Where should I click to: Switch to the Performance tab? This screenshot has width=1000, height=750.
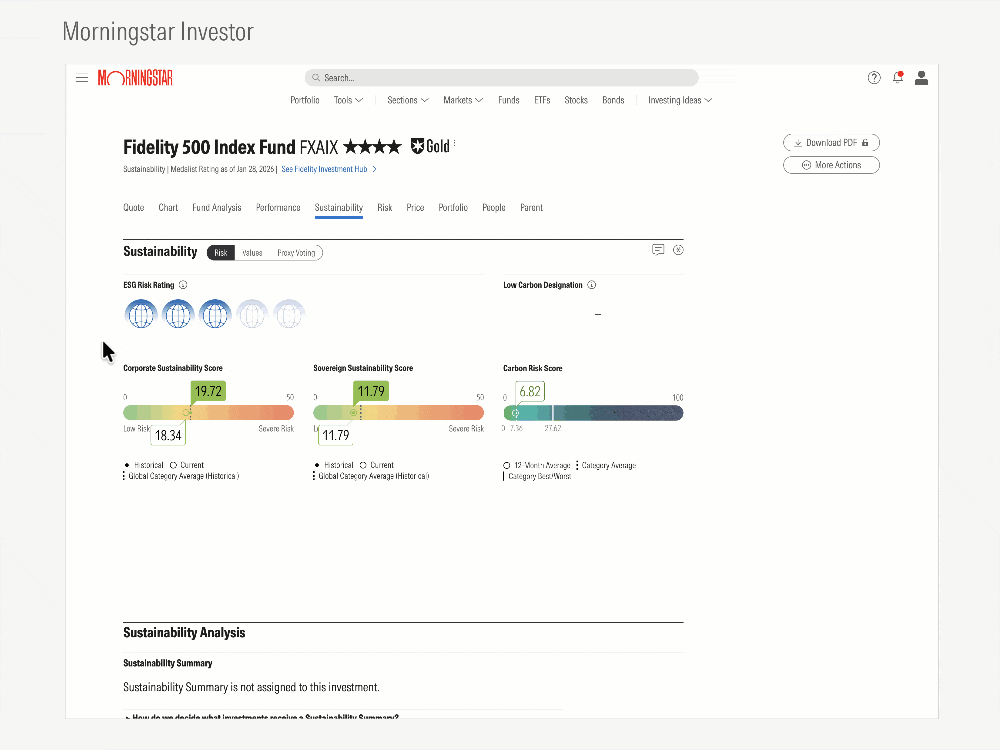(278, 207)
